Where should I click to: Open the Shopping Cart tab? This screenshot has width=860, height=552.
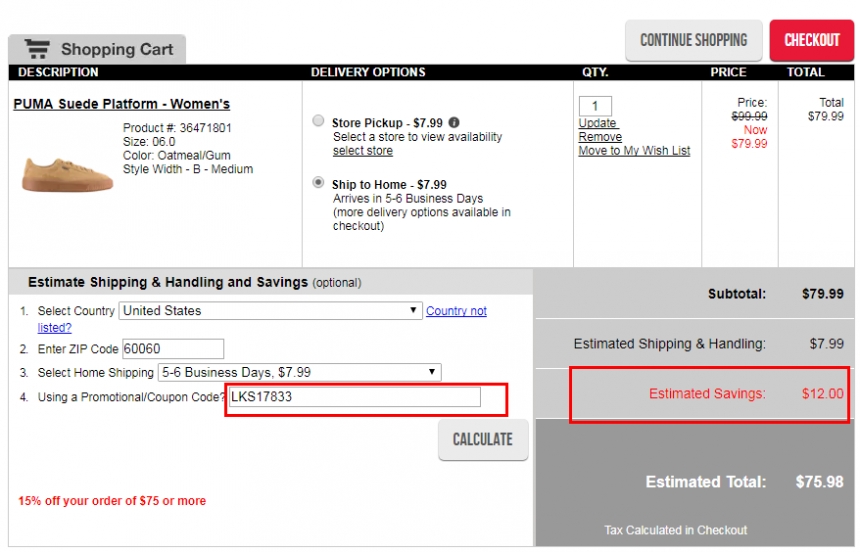tap(97, 49)
